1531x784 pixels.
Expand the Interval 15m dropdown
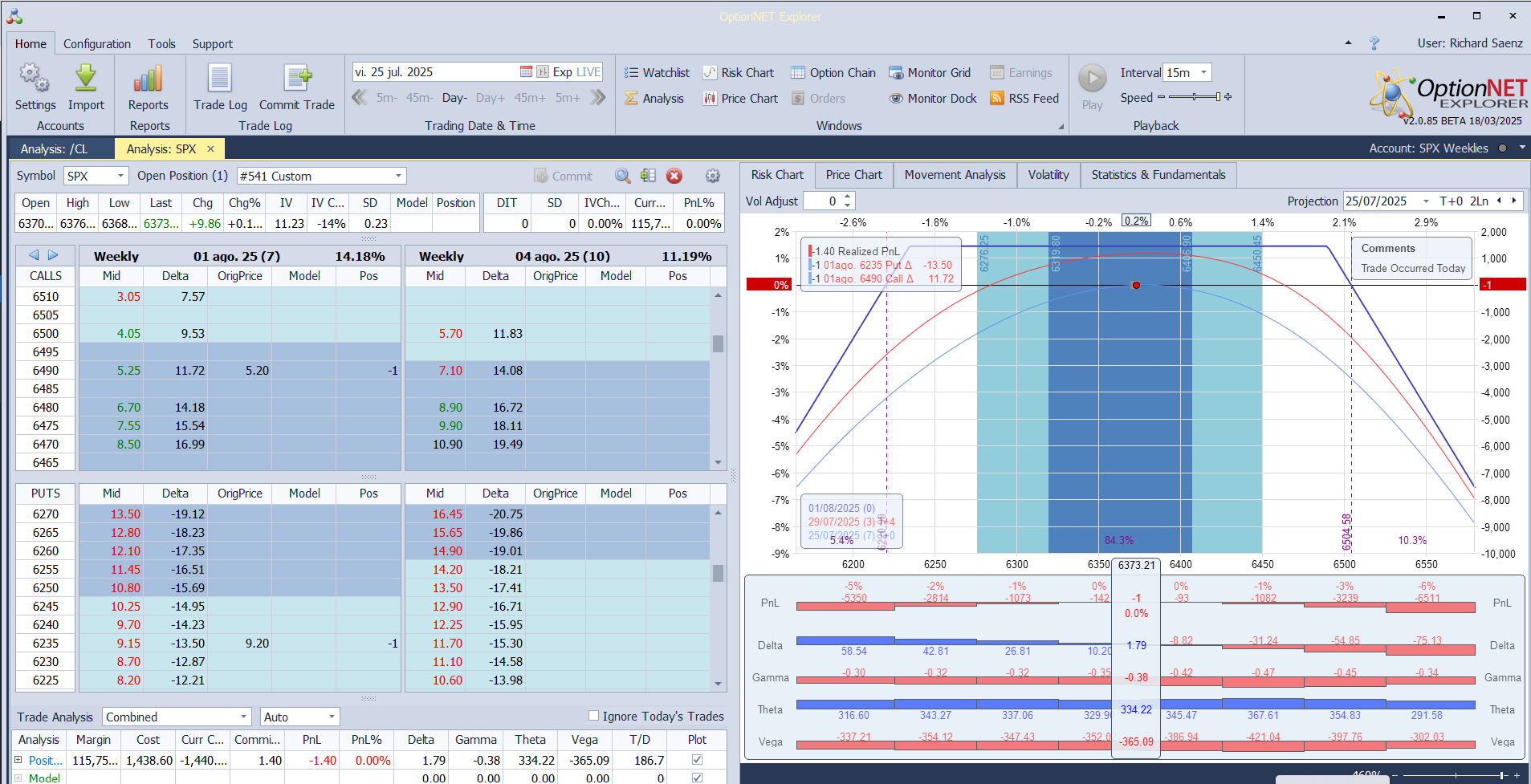click(1203, 73)
